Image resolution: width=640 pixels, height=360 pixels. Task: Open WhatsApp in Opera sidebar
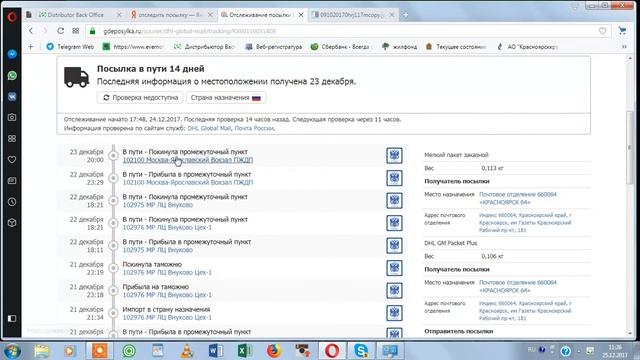pos(12,76)
